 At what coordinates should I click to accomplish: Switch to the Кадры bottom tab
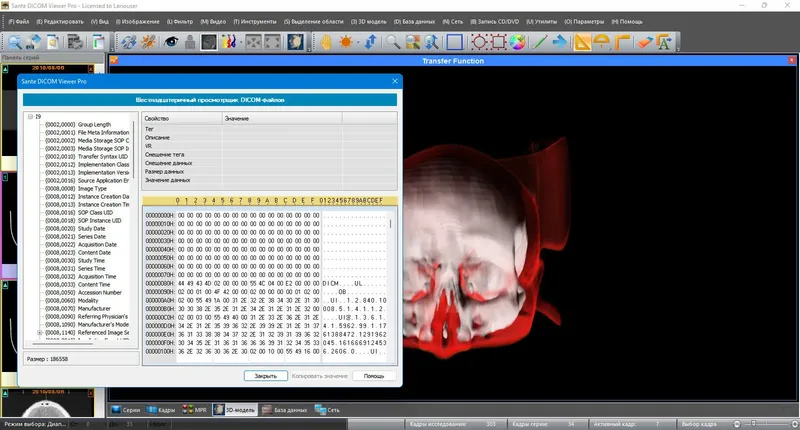(160, 410)
